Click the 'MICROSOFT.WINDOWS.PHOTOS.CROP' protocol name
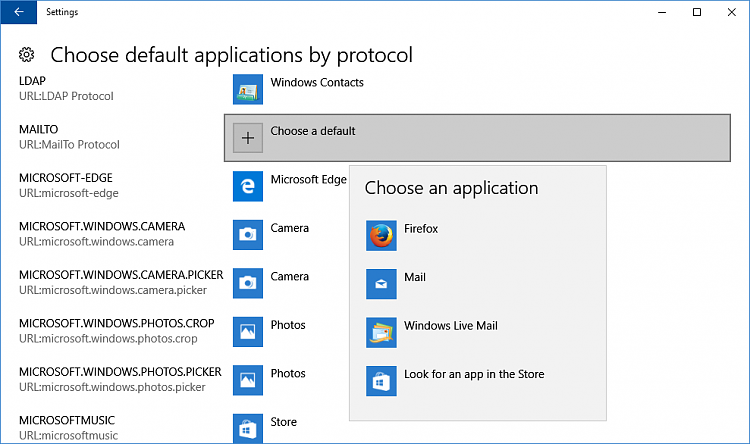 [117, 323]
